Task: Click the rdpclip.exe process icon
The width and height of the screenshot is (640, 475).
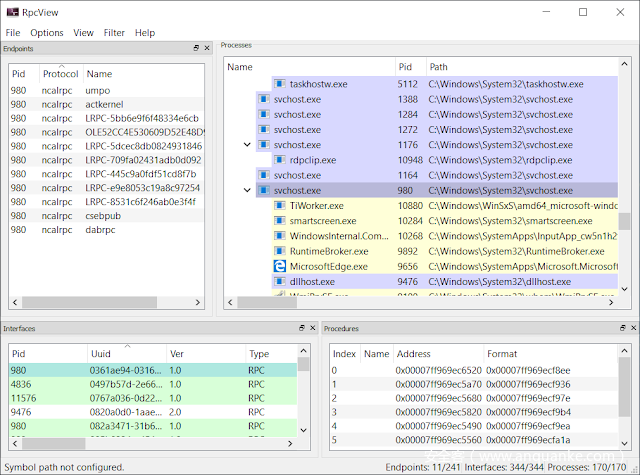Action: (280, 160)
